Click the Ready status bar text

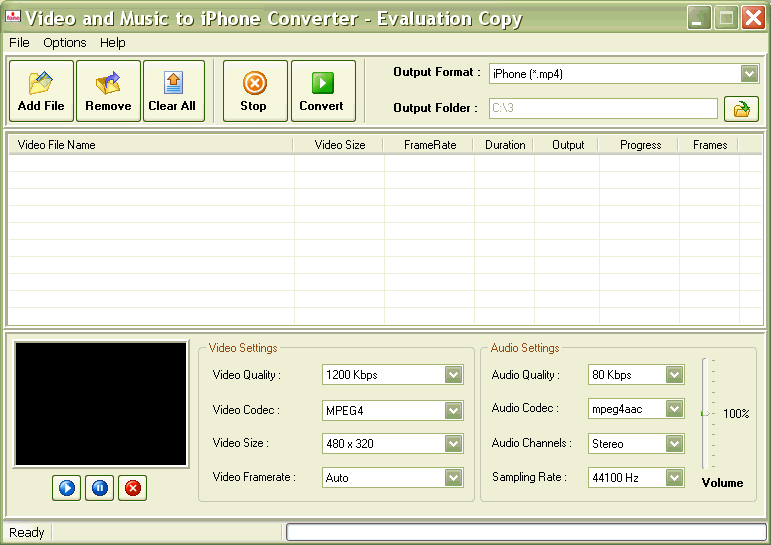click(27, 533)
